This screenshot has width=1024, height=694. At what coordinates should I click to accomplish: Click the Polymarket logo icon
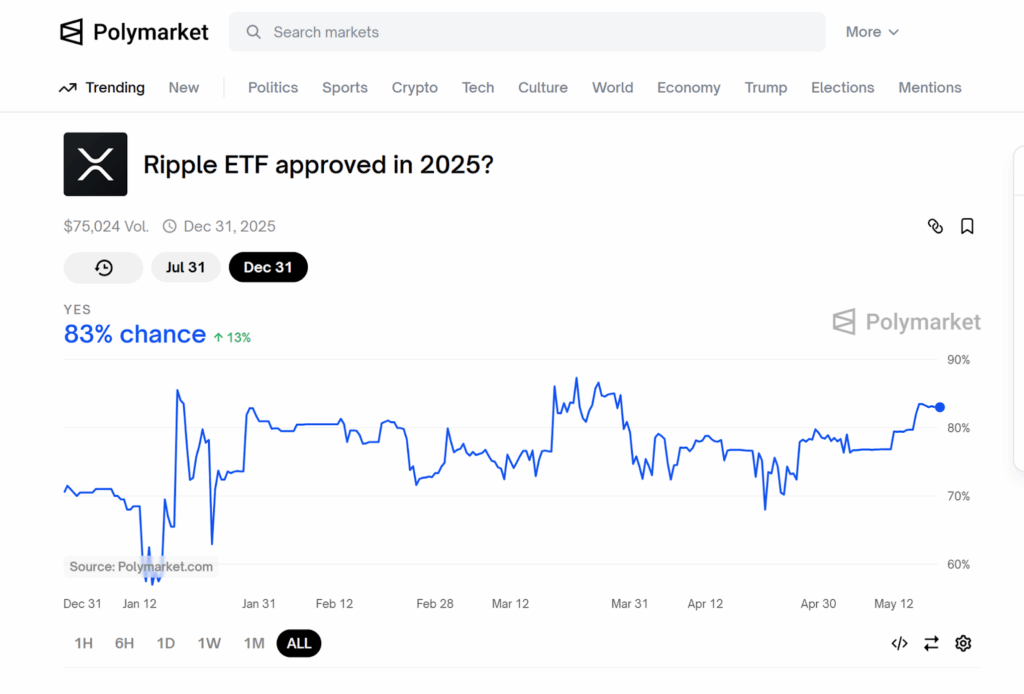pyautogui.click(x=72, y=32)
